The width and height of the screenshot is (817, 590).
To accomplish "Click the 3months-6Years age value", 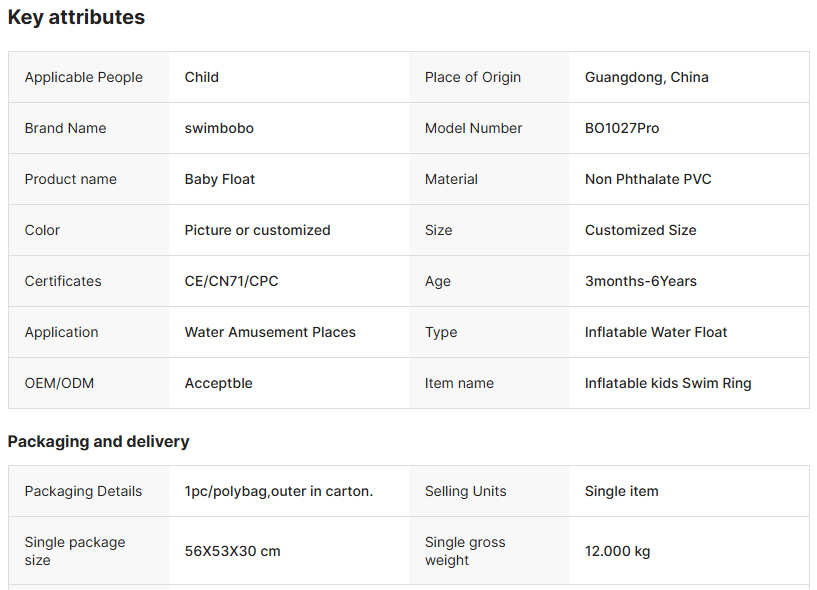I will (640, 281).
